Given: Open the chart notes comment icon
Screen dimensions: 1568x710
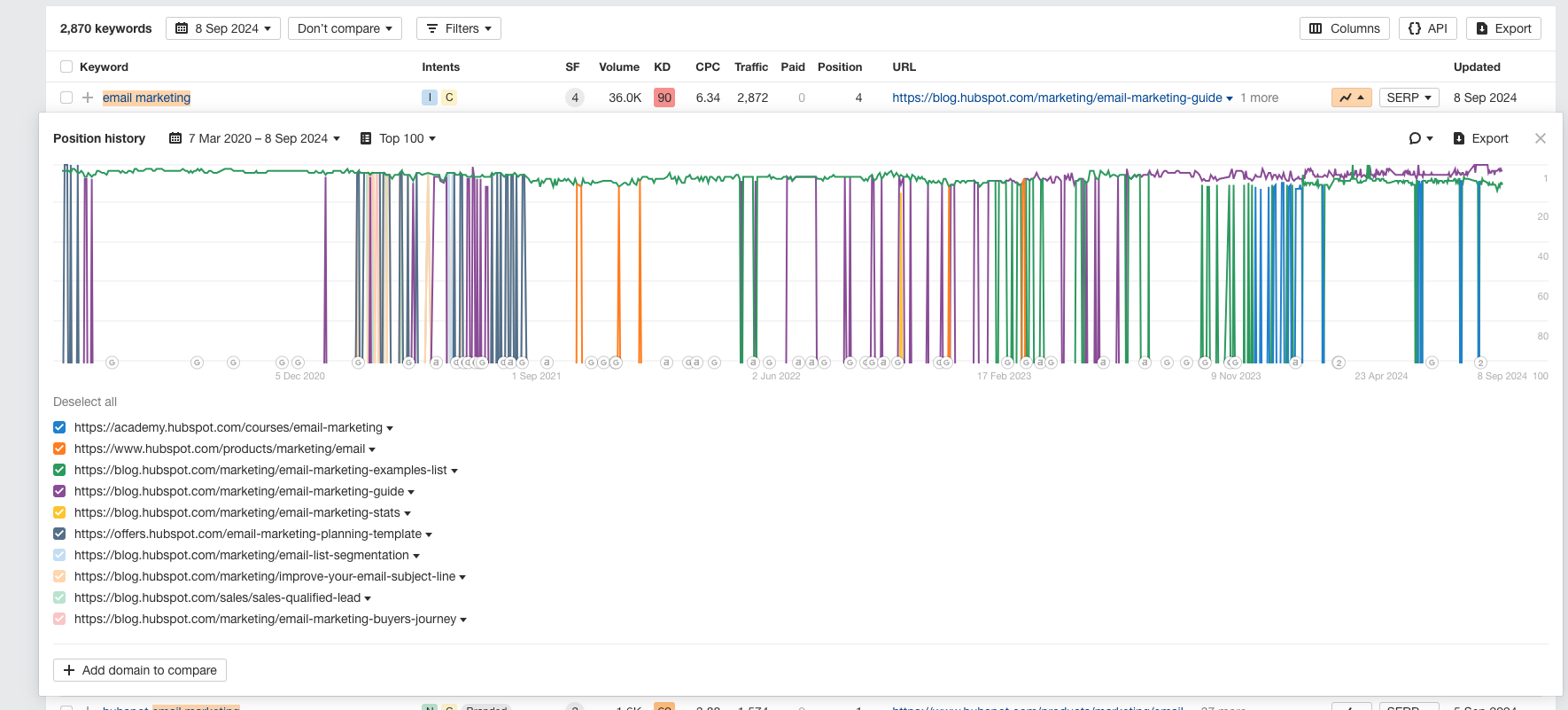Looking at the screenshot, I should (x=1420, y=138).
